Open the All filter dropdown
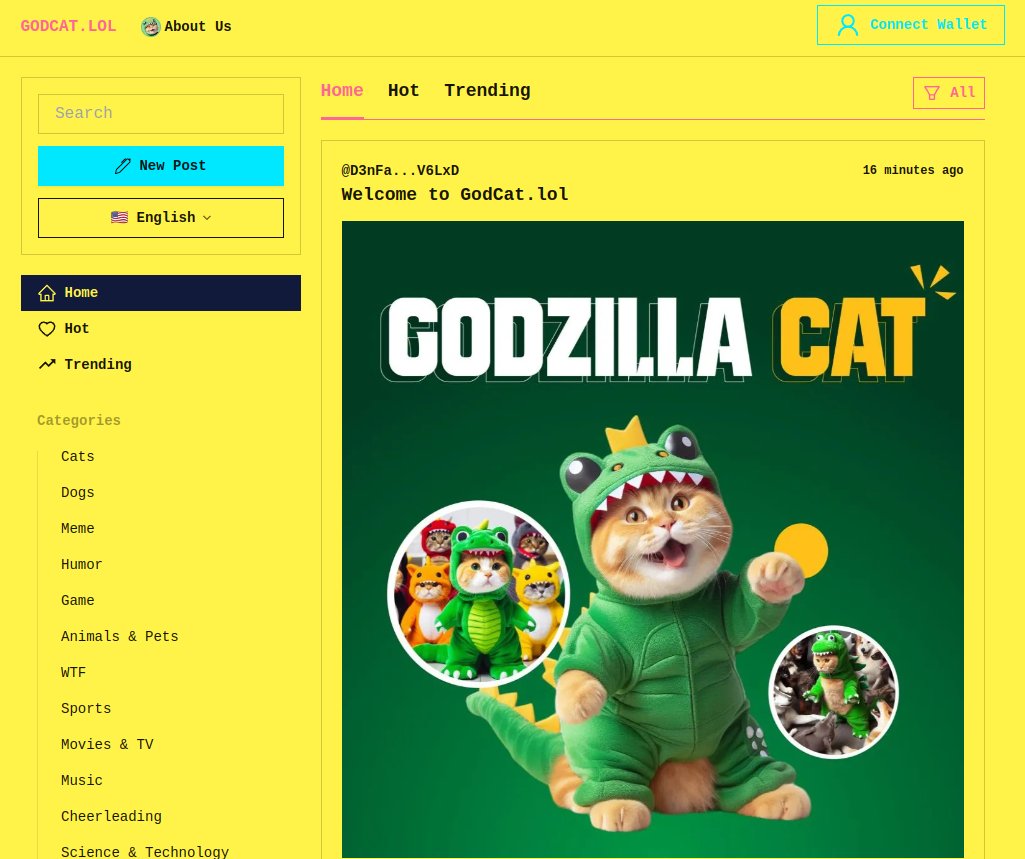This screenshot has height=859, width=1025. tap(949, 93)
